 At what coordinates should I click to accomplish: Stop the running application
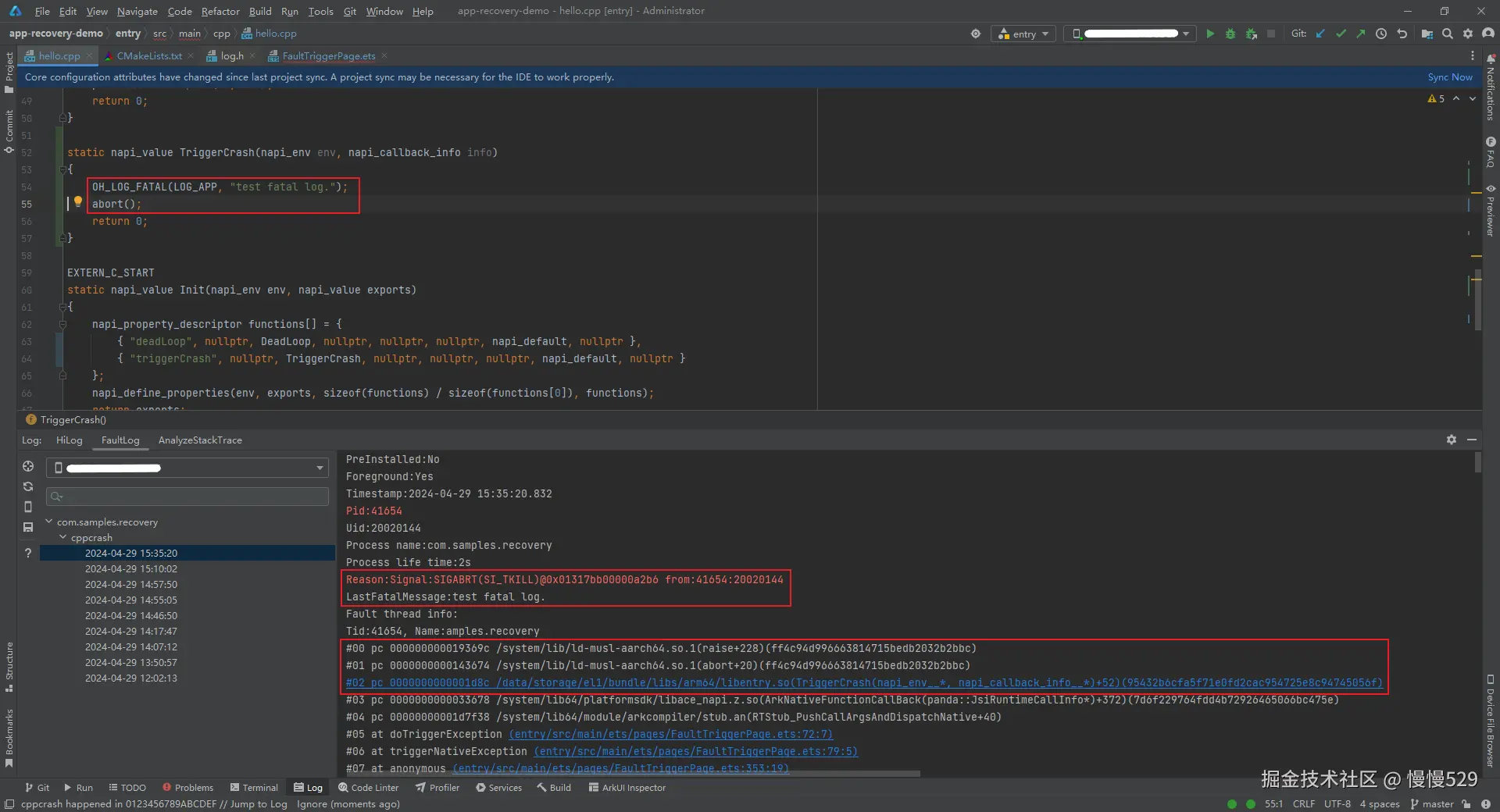tap(1271, 34)
